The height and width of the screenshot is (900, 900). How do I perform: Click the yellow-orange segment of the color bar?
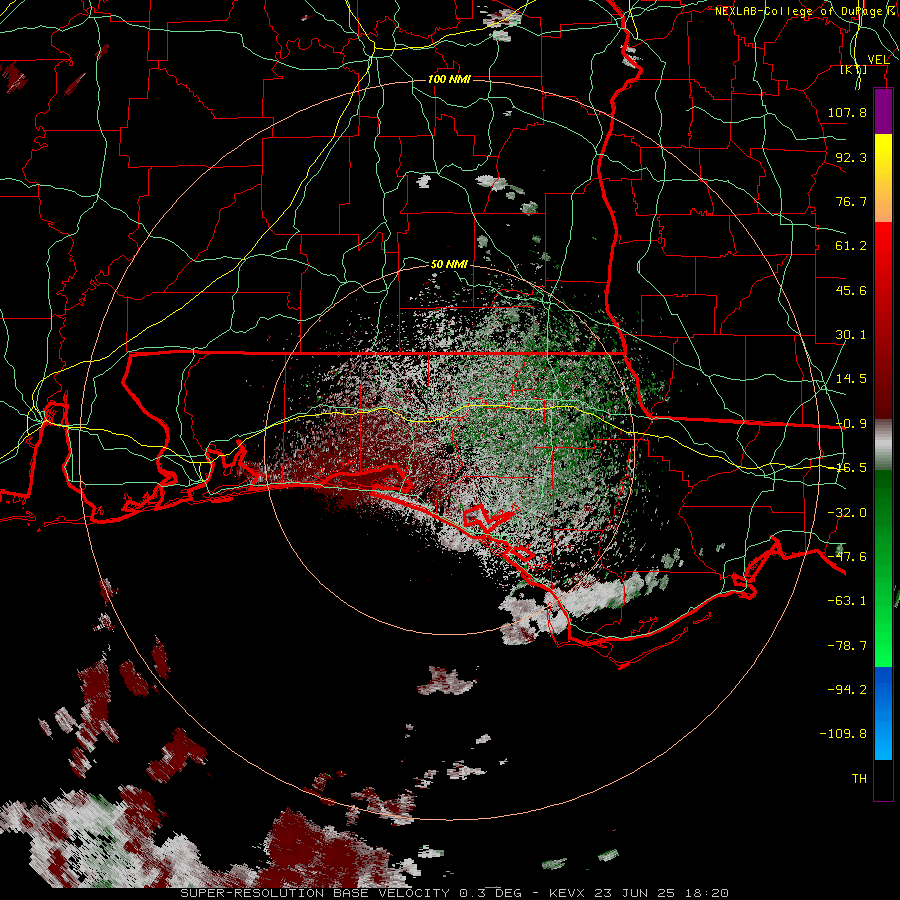tap(883, 178)
